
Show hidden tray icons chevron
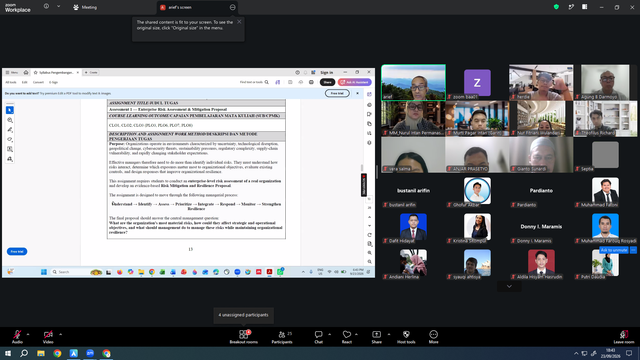tap(576, 353)
